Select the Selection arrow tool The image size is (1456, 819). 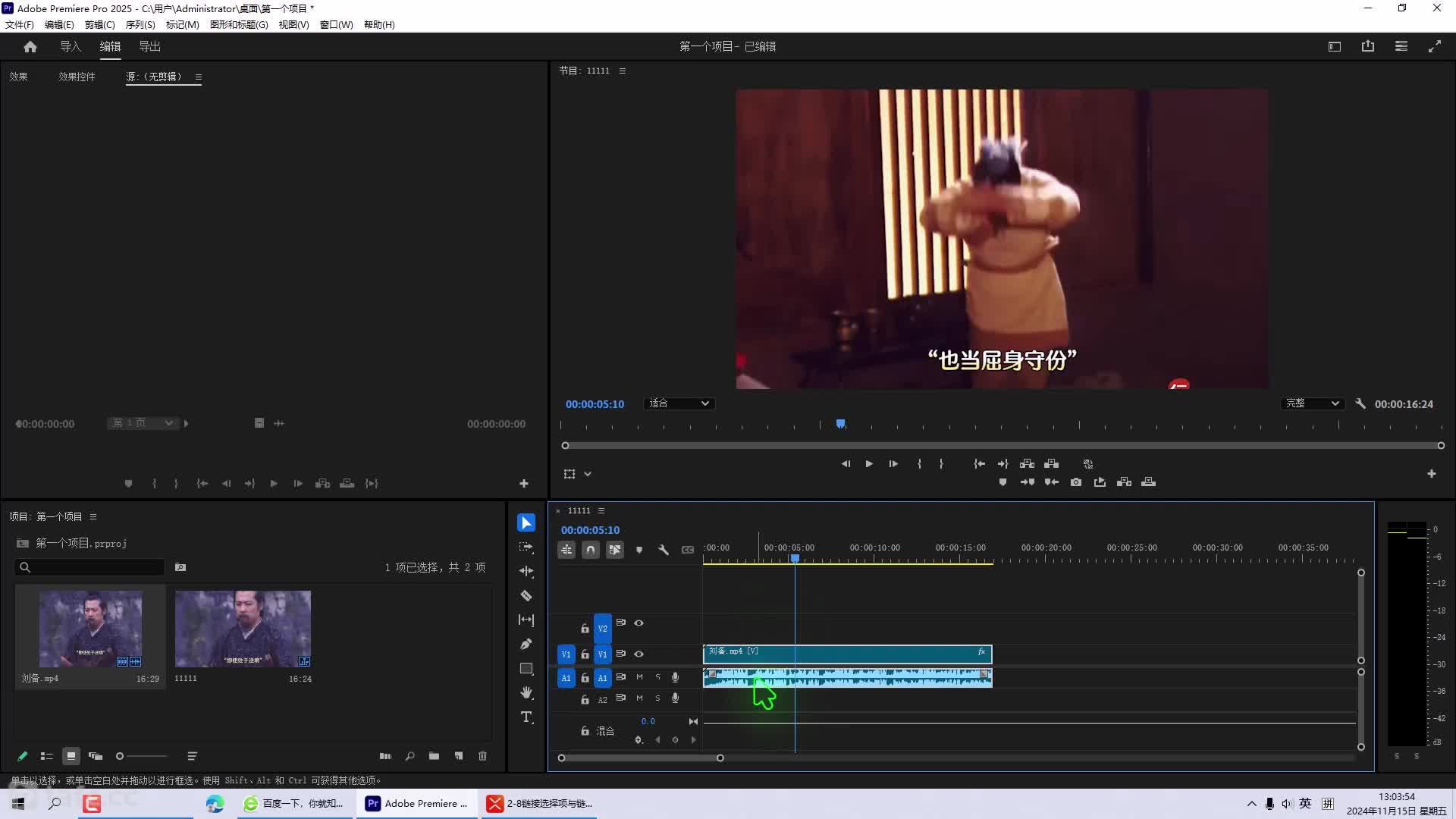pos(526,522)
